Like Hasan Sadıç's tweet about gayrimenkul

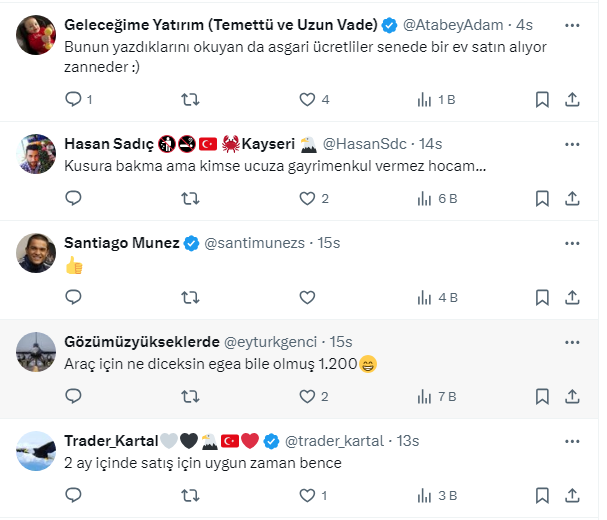[x=308, y=198]
